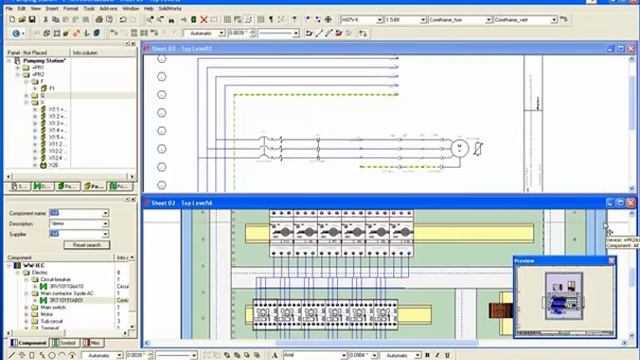
Task: Open the Window menu
Action: tap(131, 9)
